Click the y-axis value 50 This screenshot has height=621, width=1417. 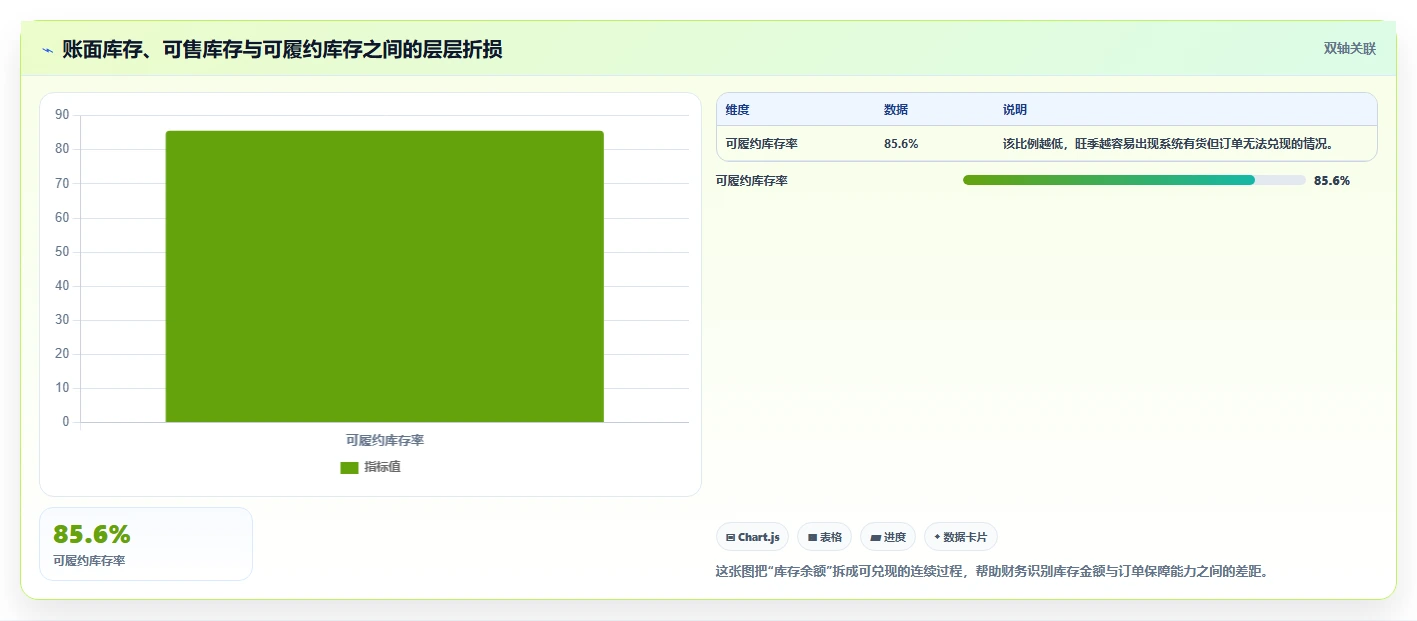(62, 252)
